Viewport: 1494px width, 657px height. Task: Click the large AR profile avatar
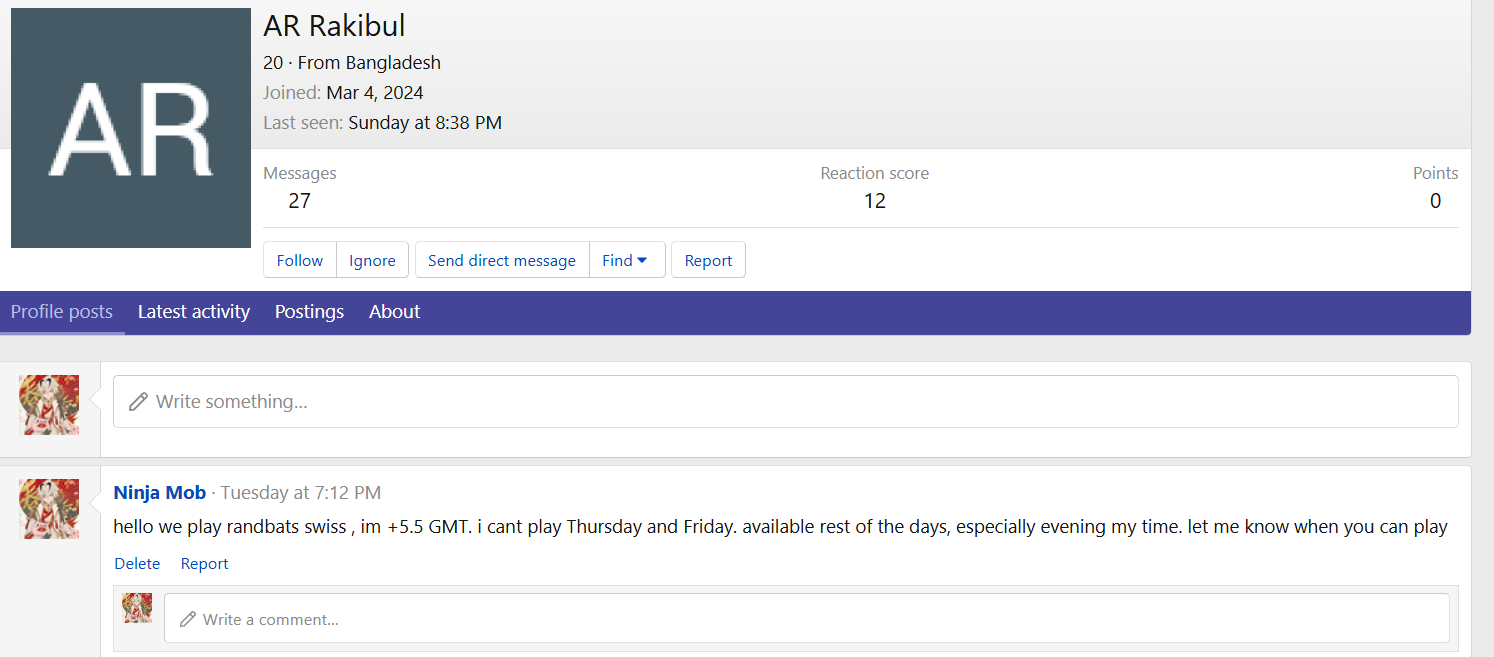tap(130, 128)
